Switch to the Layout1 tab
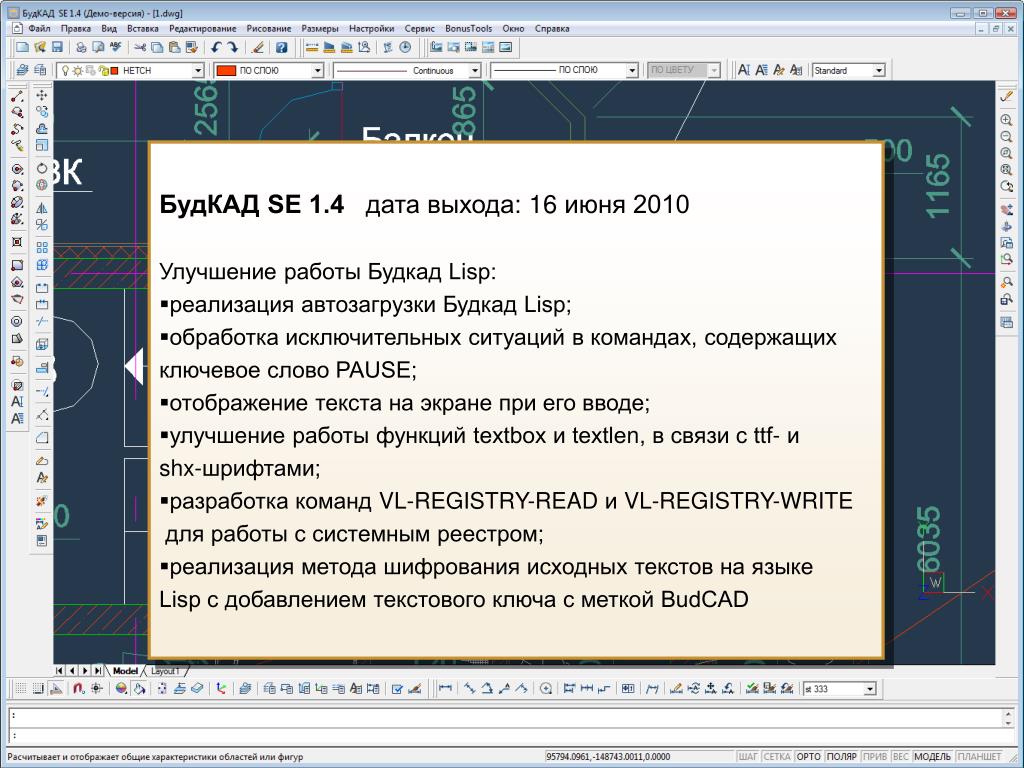The image size is (1024, 768). point(165,671)
